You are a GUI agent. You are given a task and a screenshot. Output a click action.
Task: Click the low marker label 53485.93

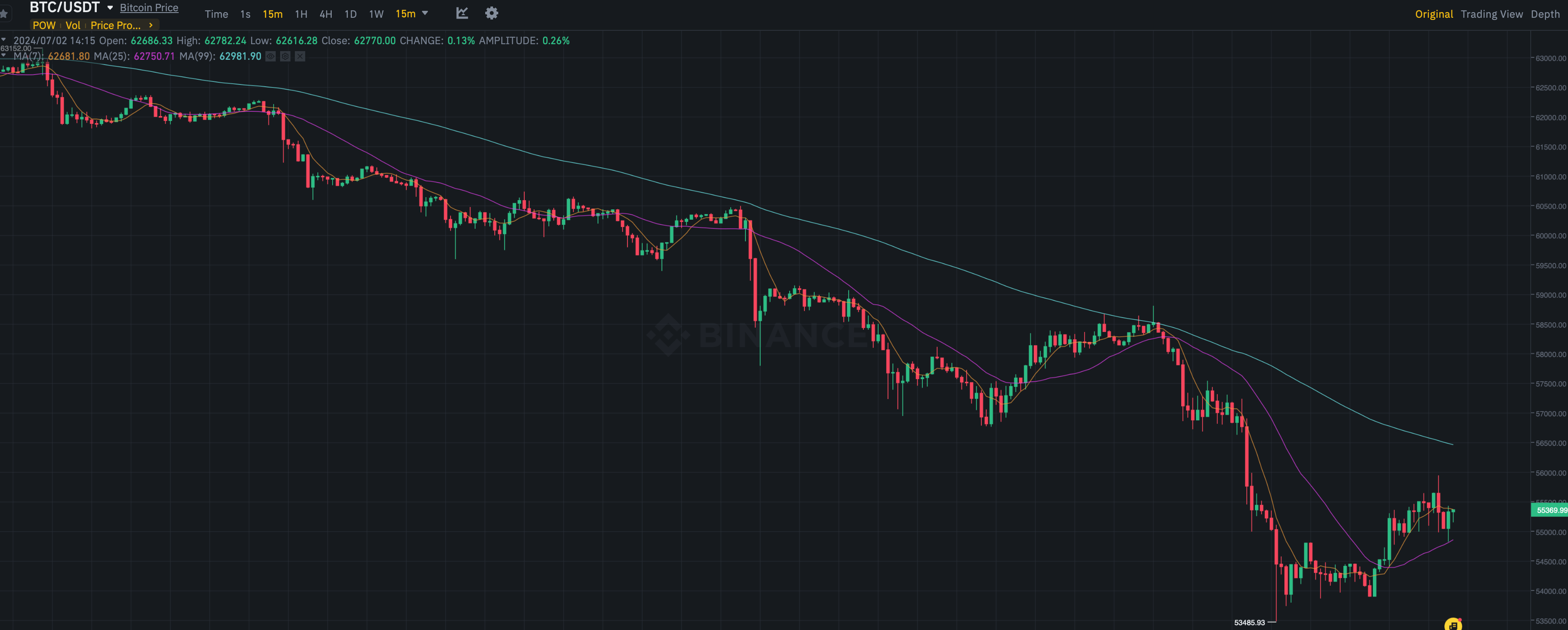pos(1249,622)
